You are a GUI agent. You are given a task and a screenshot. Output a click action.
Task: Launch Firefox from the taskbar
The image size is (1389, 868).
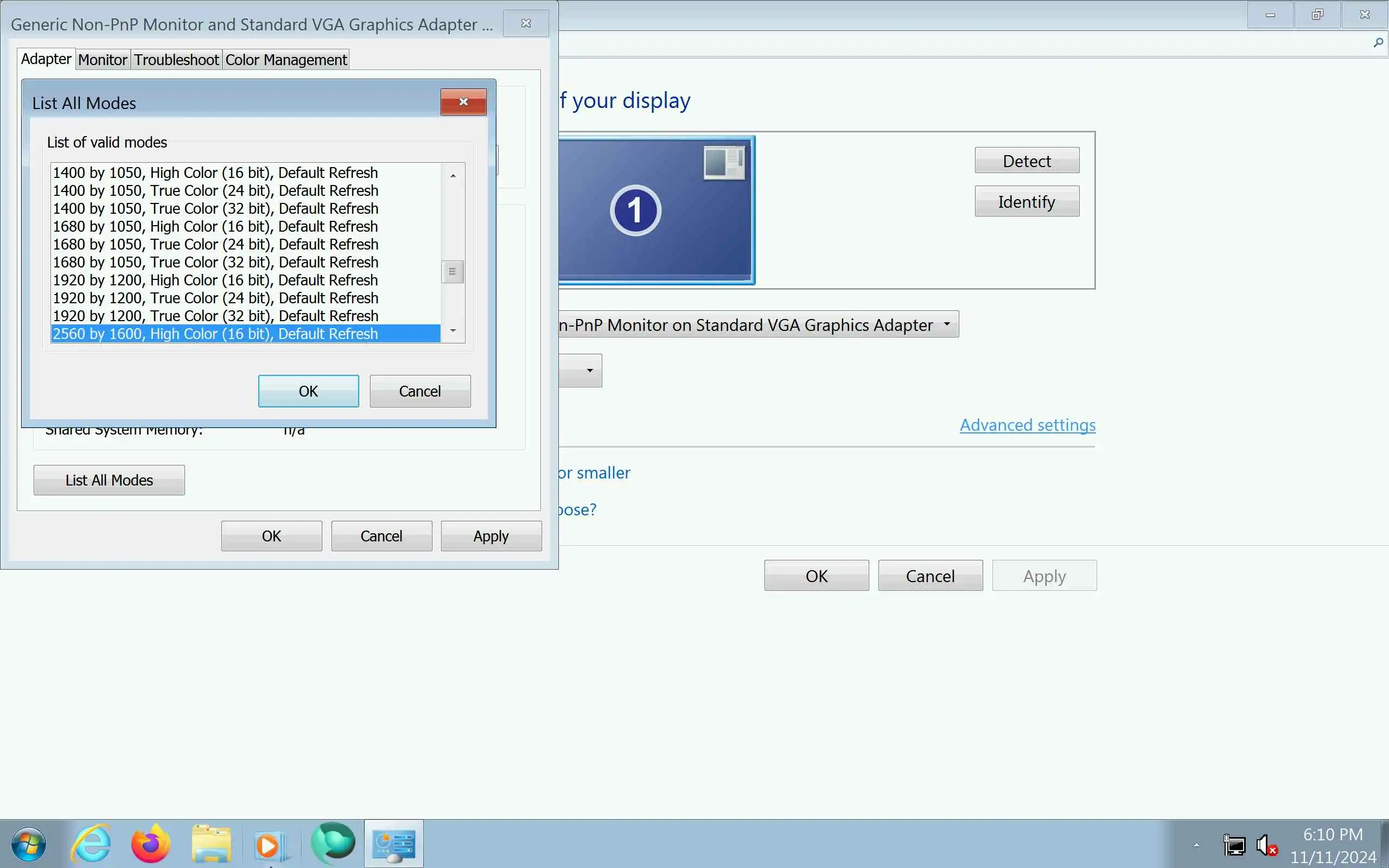[x=150, y=844]
